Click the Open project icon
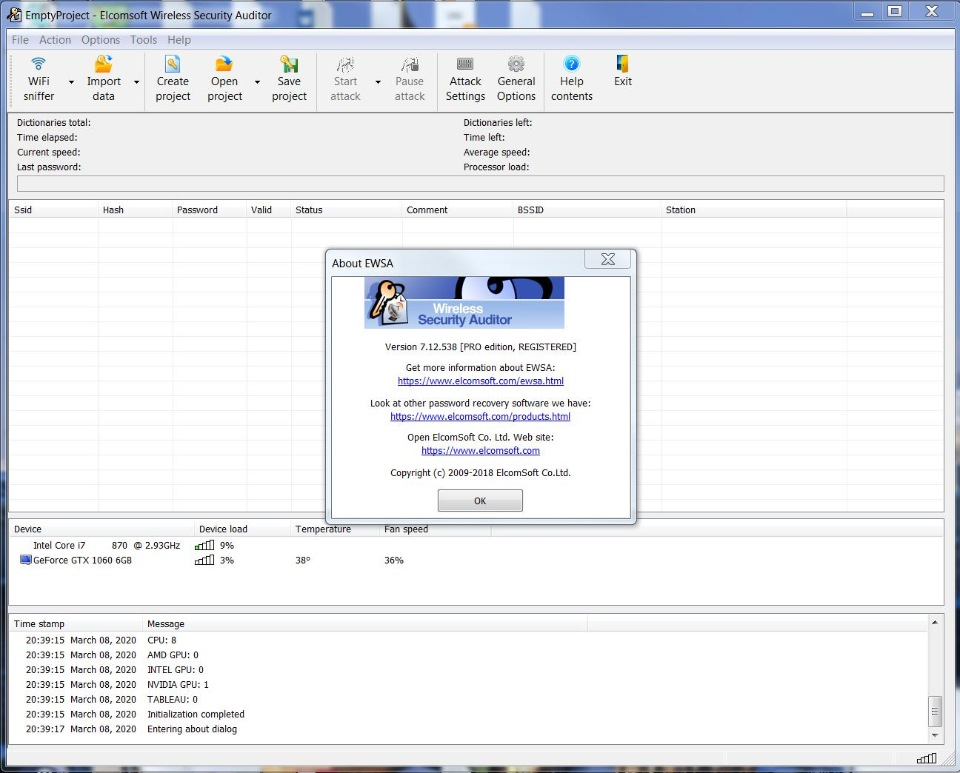 click(x=224, y=64)
